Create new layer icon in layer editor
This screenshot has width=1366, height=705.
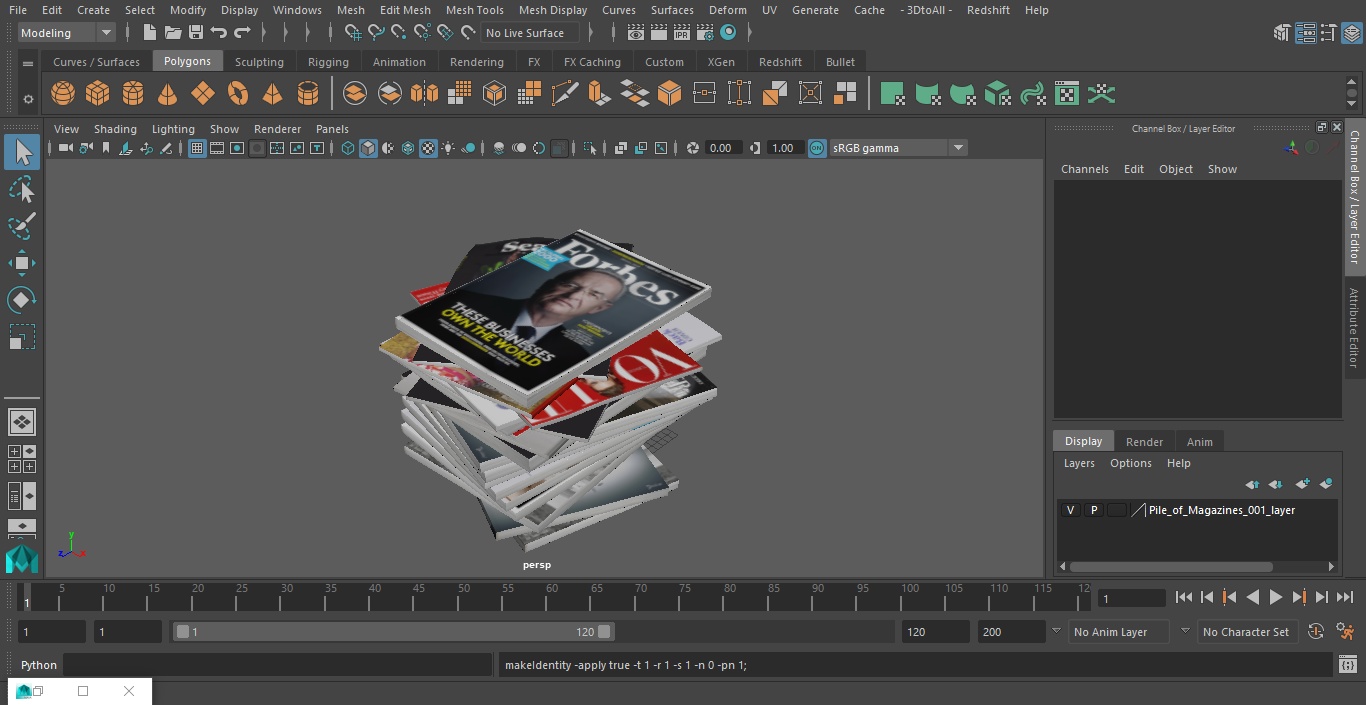pos(1302,484)
